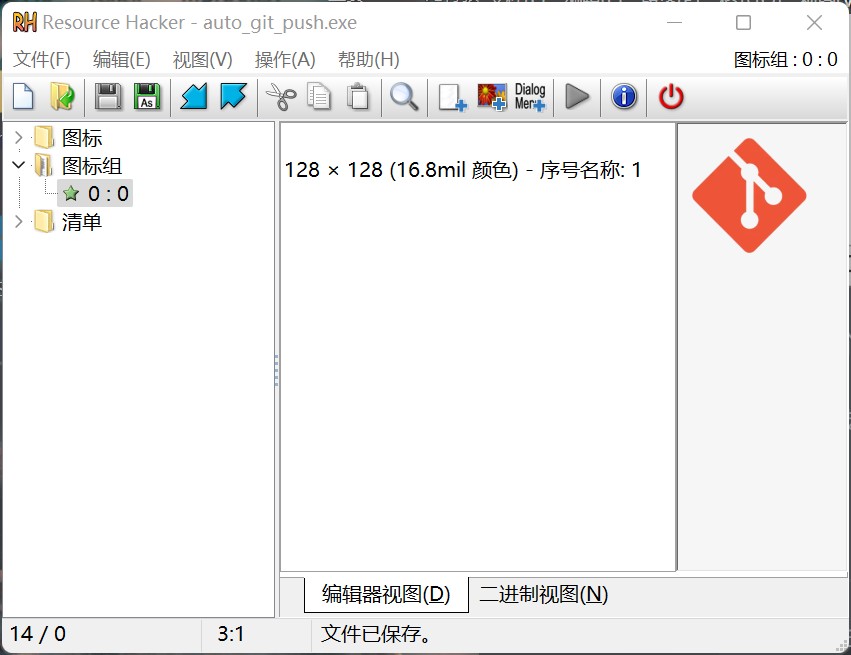Click the vertical pane splitter handle

(277, 370)
